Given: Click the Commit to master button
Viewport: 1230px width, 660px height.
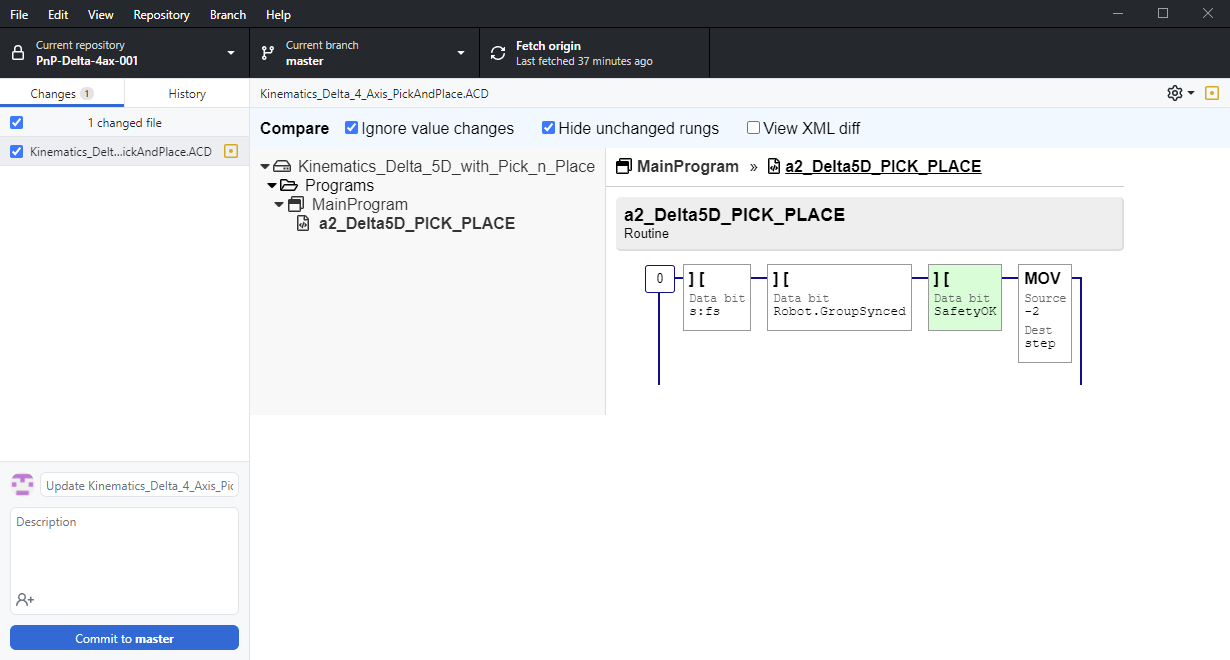Looking at the screenshot, I should [123, 637].
